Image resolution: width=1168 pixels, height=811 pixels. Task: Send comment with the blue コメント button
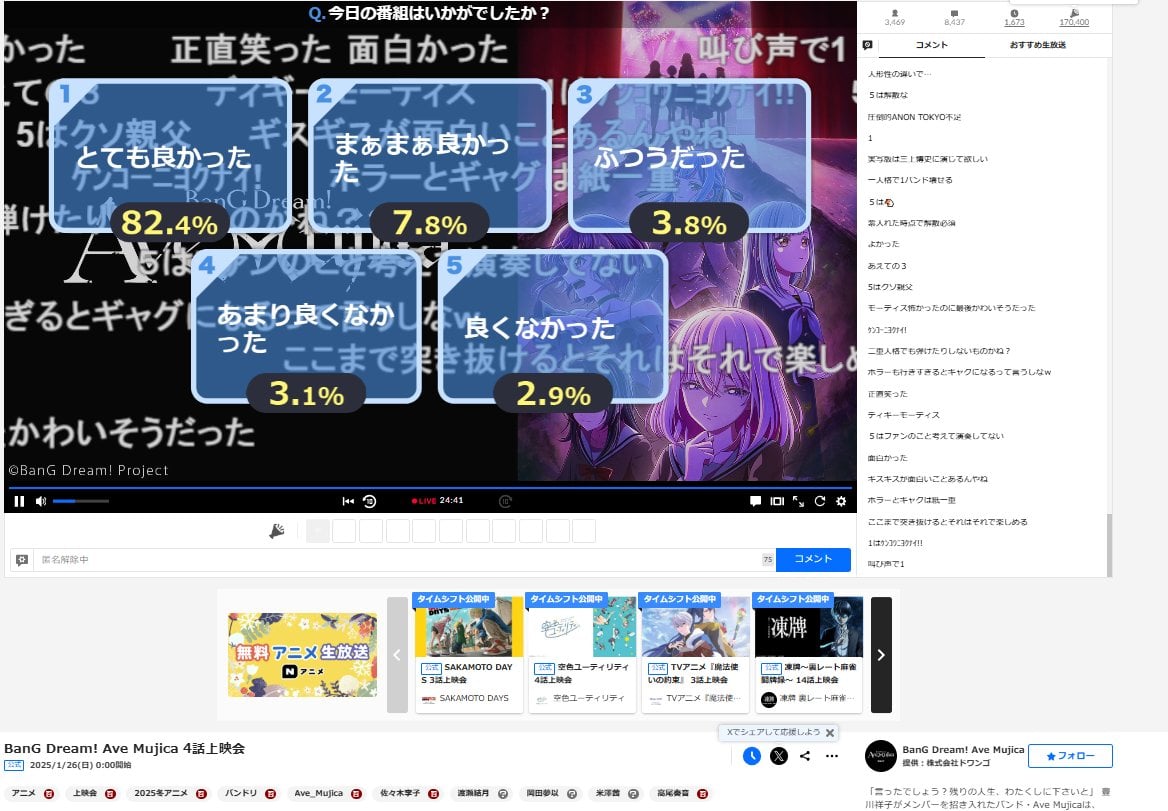[x=813, y=559]
